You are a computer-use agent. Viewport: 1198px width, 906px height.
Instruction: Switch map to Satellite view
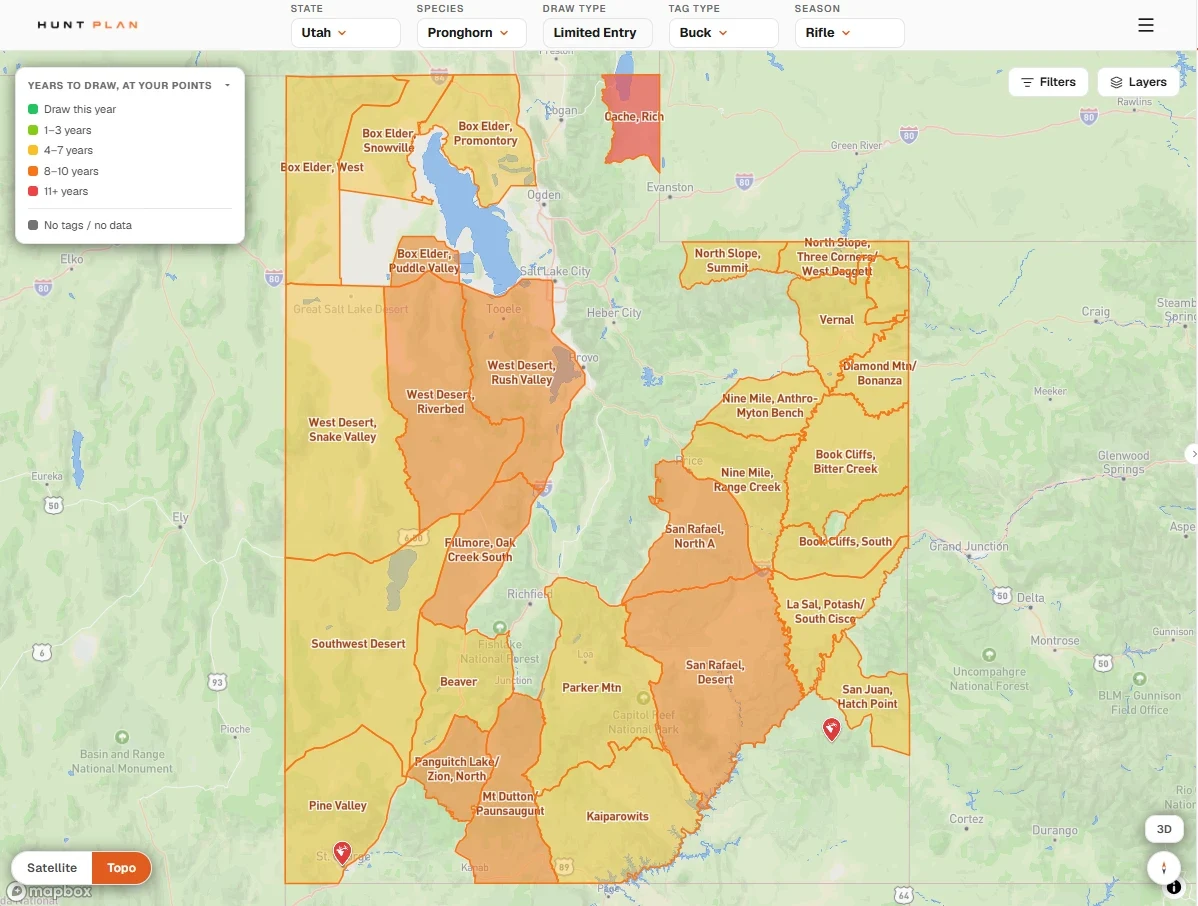[x=52, y=868]
